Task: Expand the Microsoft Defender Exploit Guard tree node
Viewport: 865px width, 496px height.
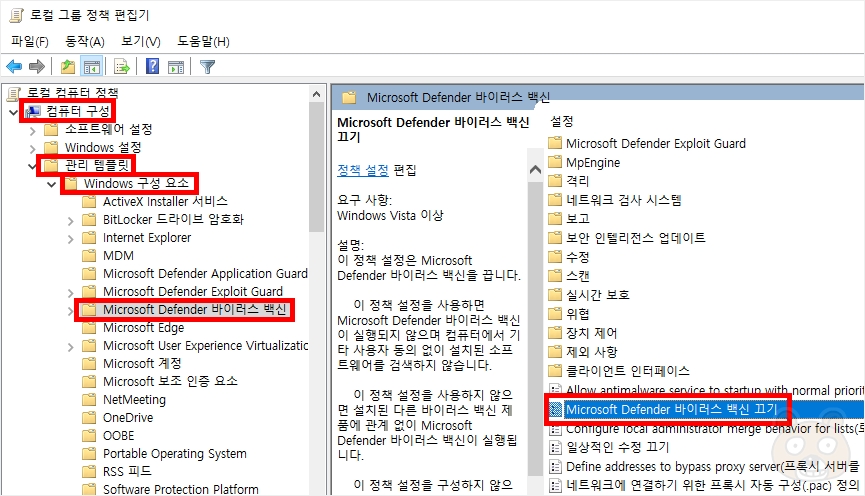Action: [x=71, y=292]
